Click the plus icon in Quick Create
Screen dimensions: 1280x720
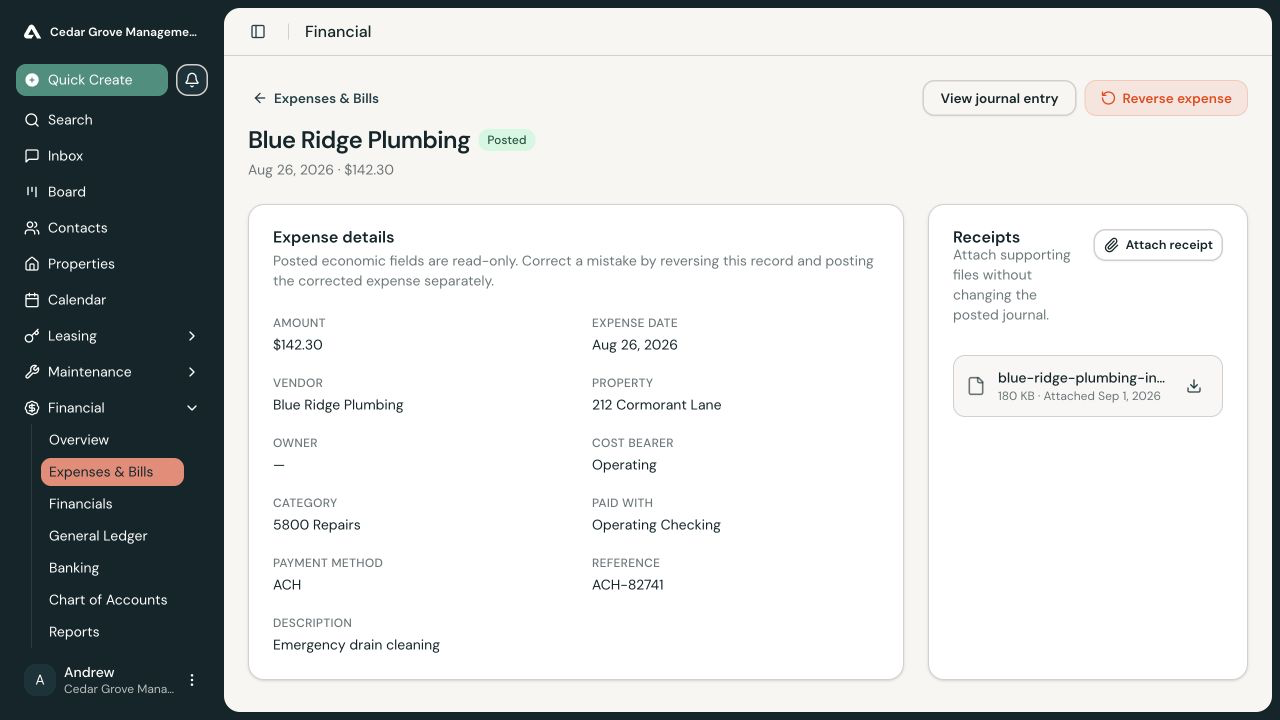click(x=32, y=80)
